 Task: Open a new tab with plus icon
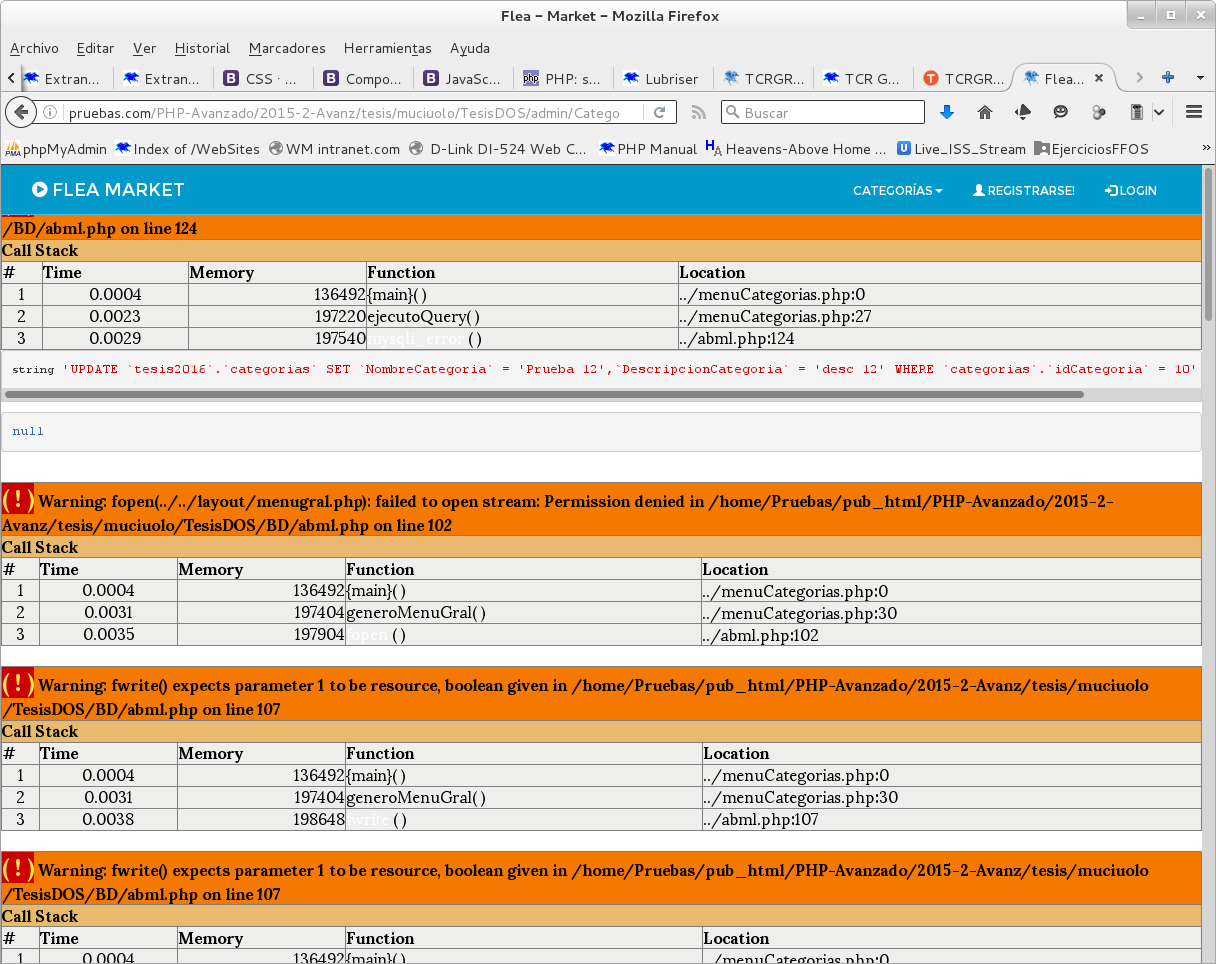[x=1167, y=78]
